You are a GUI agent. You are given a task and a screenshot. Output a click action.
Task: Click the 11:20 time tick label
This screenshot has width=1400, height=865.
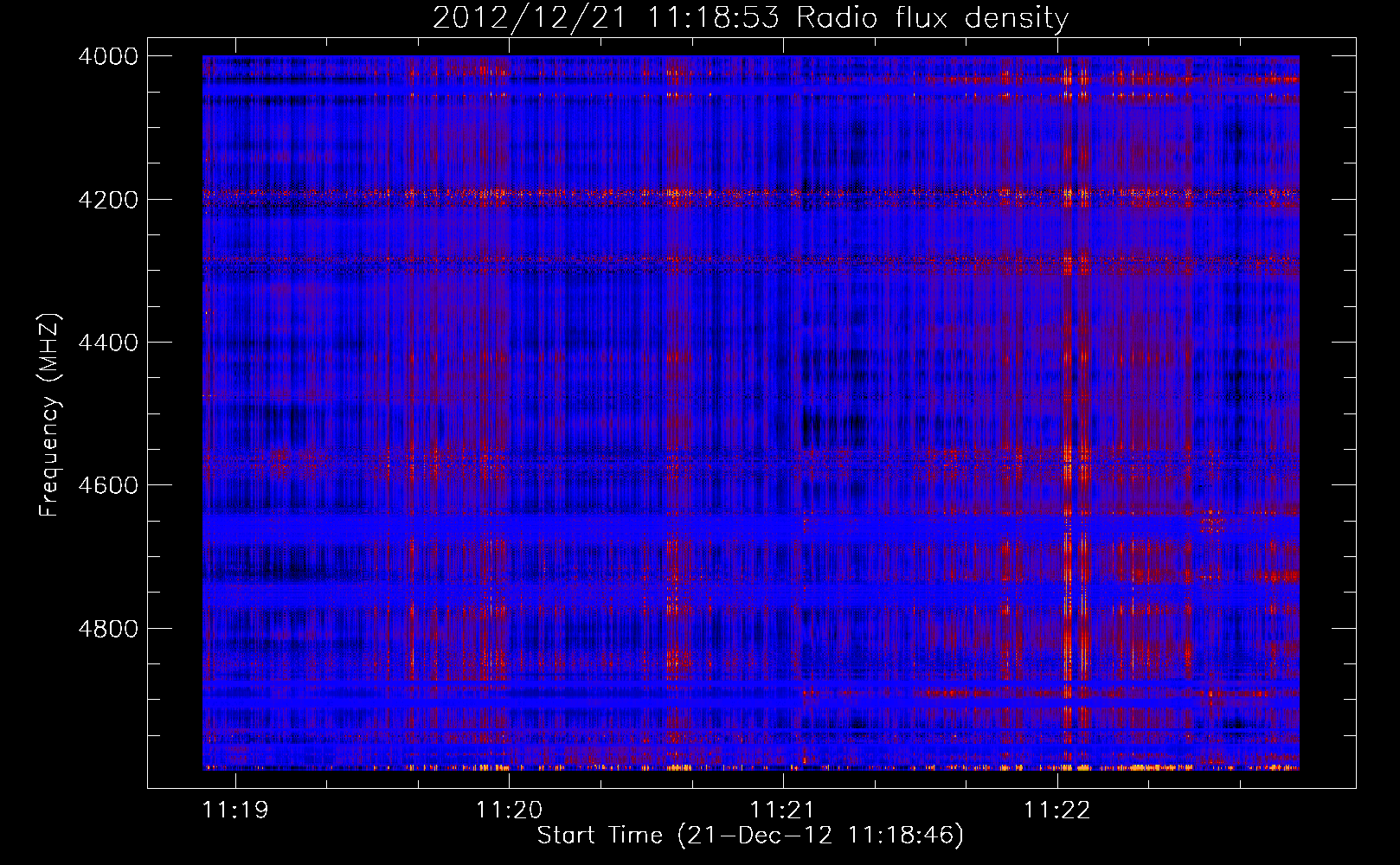(510, 811)
